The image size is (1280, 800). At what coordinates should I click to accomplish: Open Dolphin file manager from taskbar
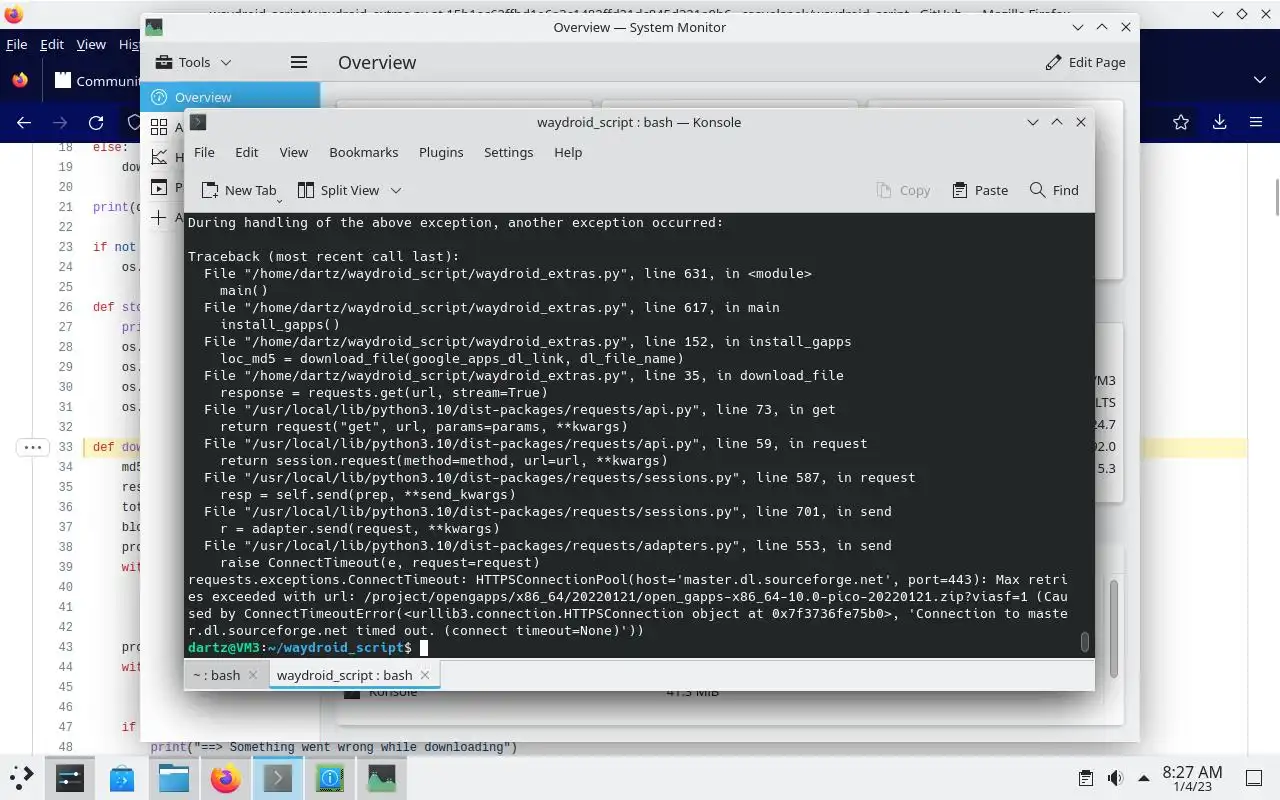click(174, 777)
